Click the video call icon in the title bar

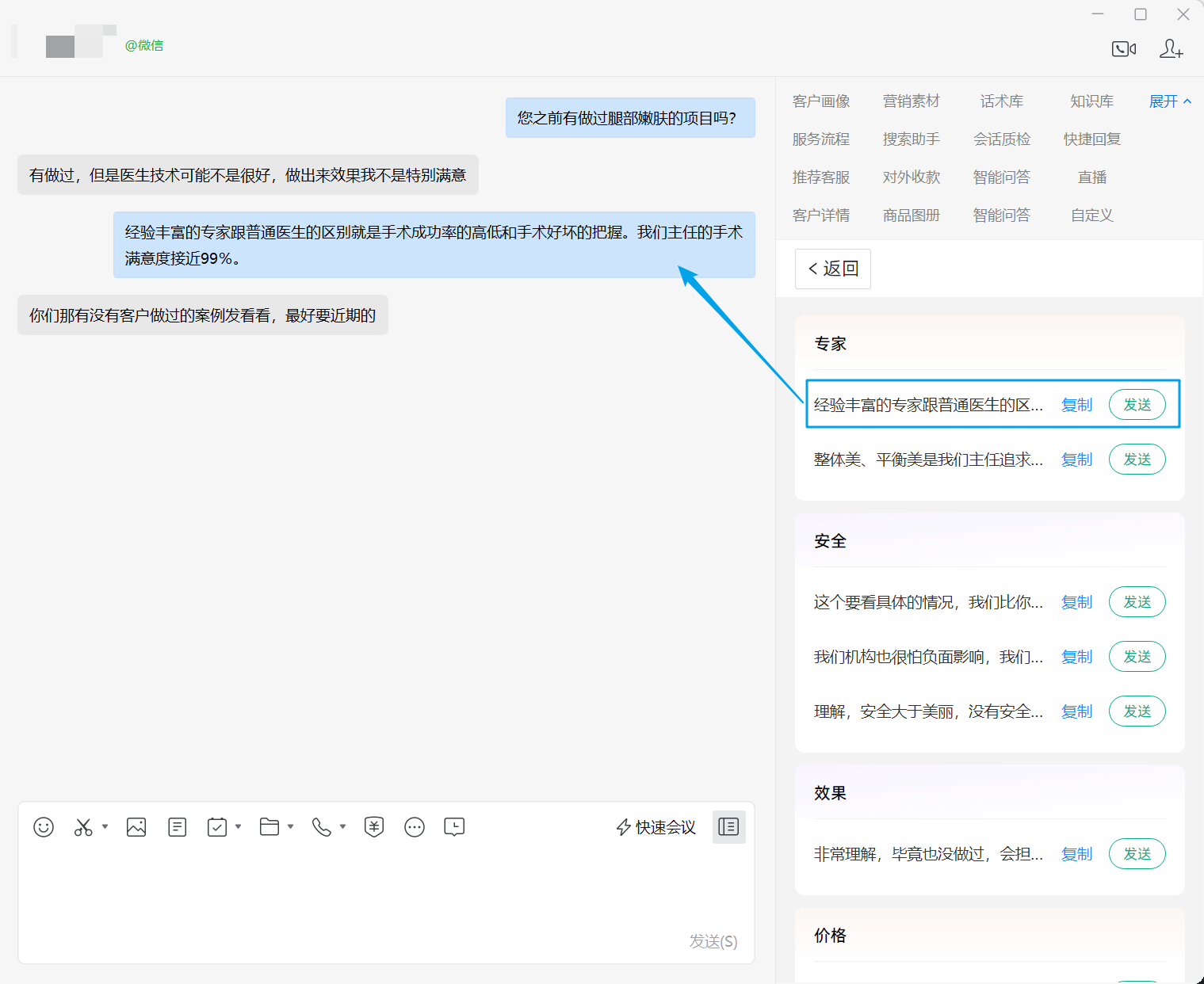pos(1123,48)
